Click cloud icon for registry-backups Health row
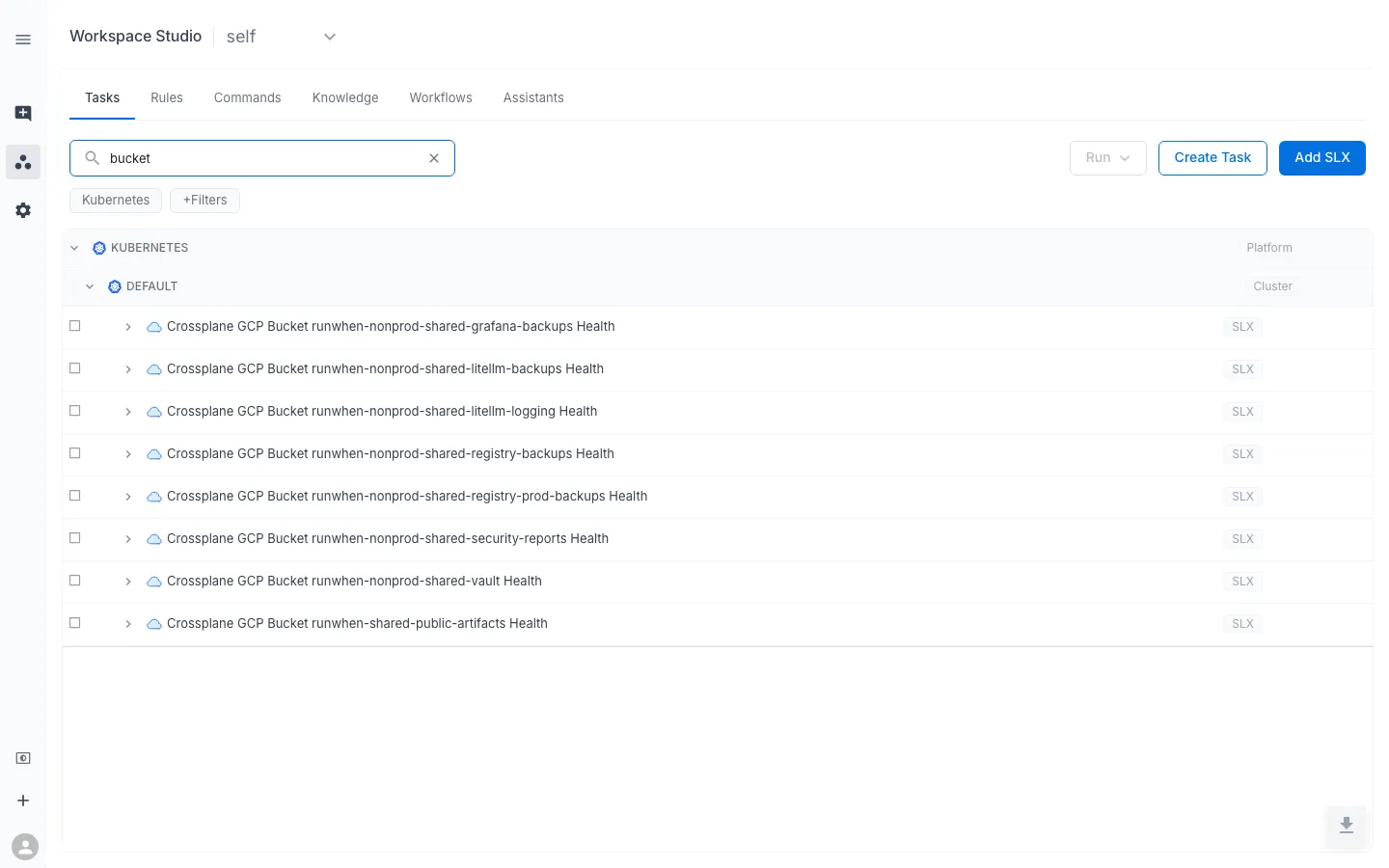The image size is (1389, 868). coord(154,454)
